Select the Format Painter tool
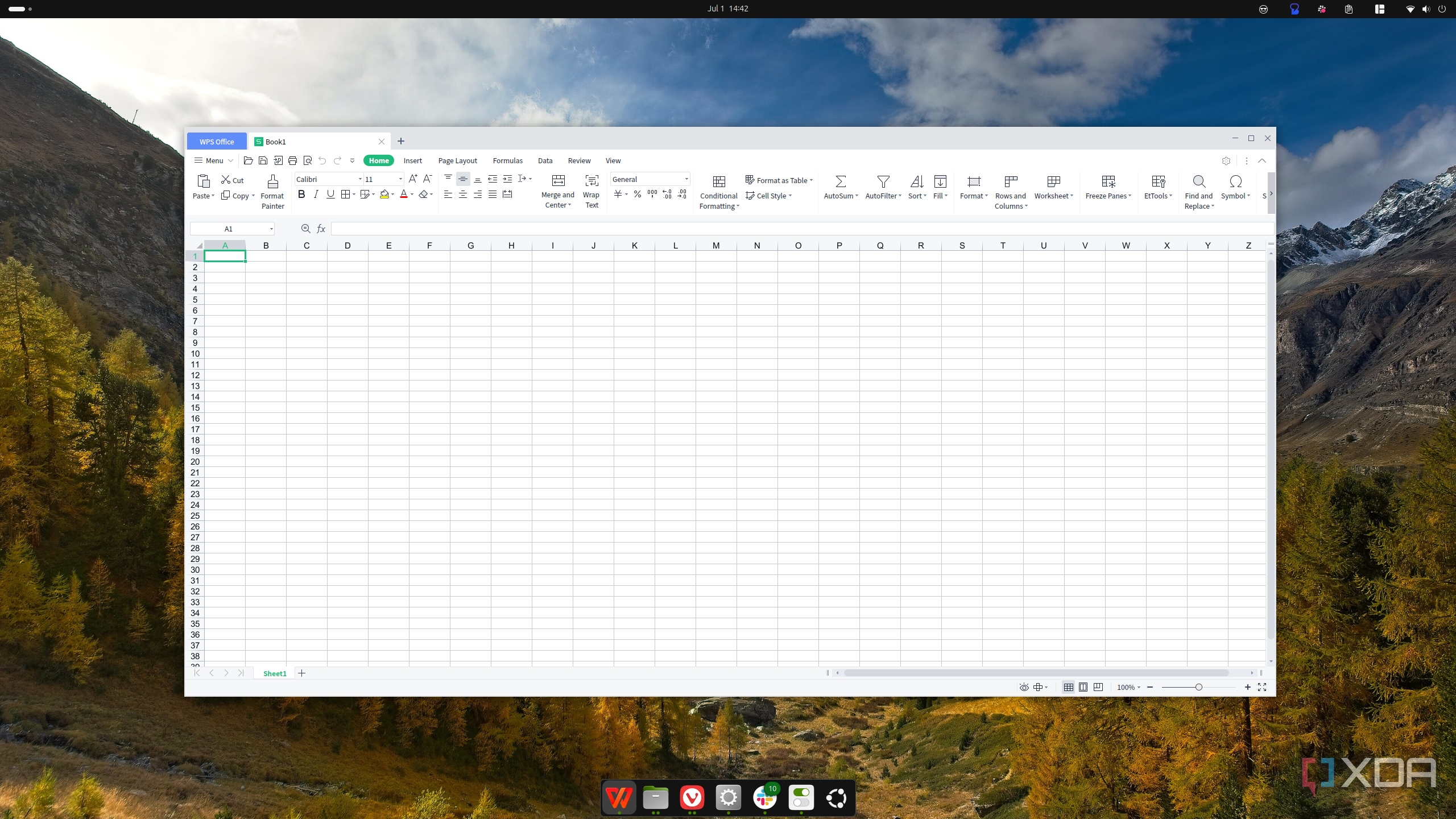Viewport: 1456px width, 819px height. click(x=272, y=192)
